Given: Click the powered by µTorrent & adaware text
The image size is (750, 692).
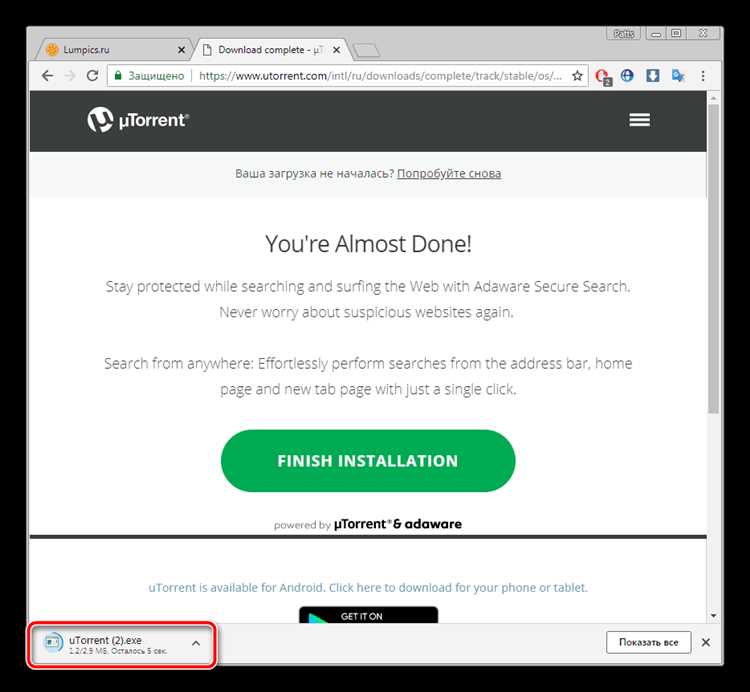Looking at the screenshot, I should [x=368, y=524].
